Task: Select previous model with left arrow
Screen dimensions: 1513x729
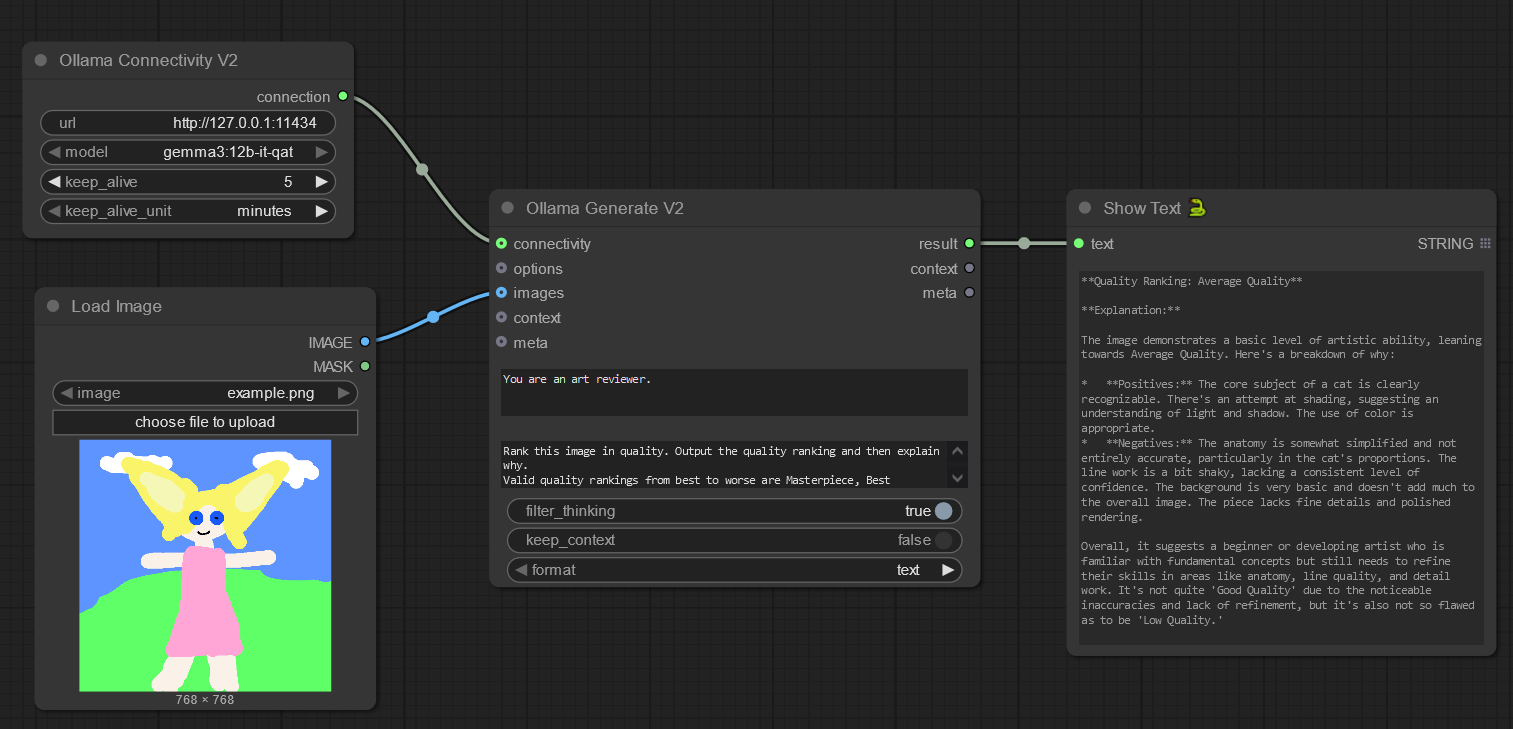Action: (54, 153)
